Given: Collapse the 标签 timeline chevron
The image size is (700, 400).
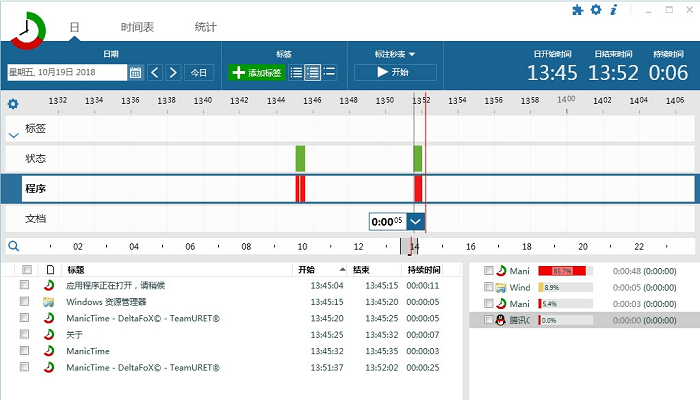Looking at the screenshot, I should pos(13,133).
